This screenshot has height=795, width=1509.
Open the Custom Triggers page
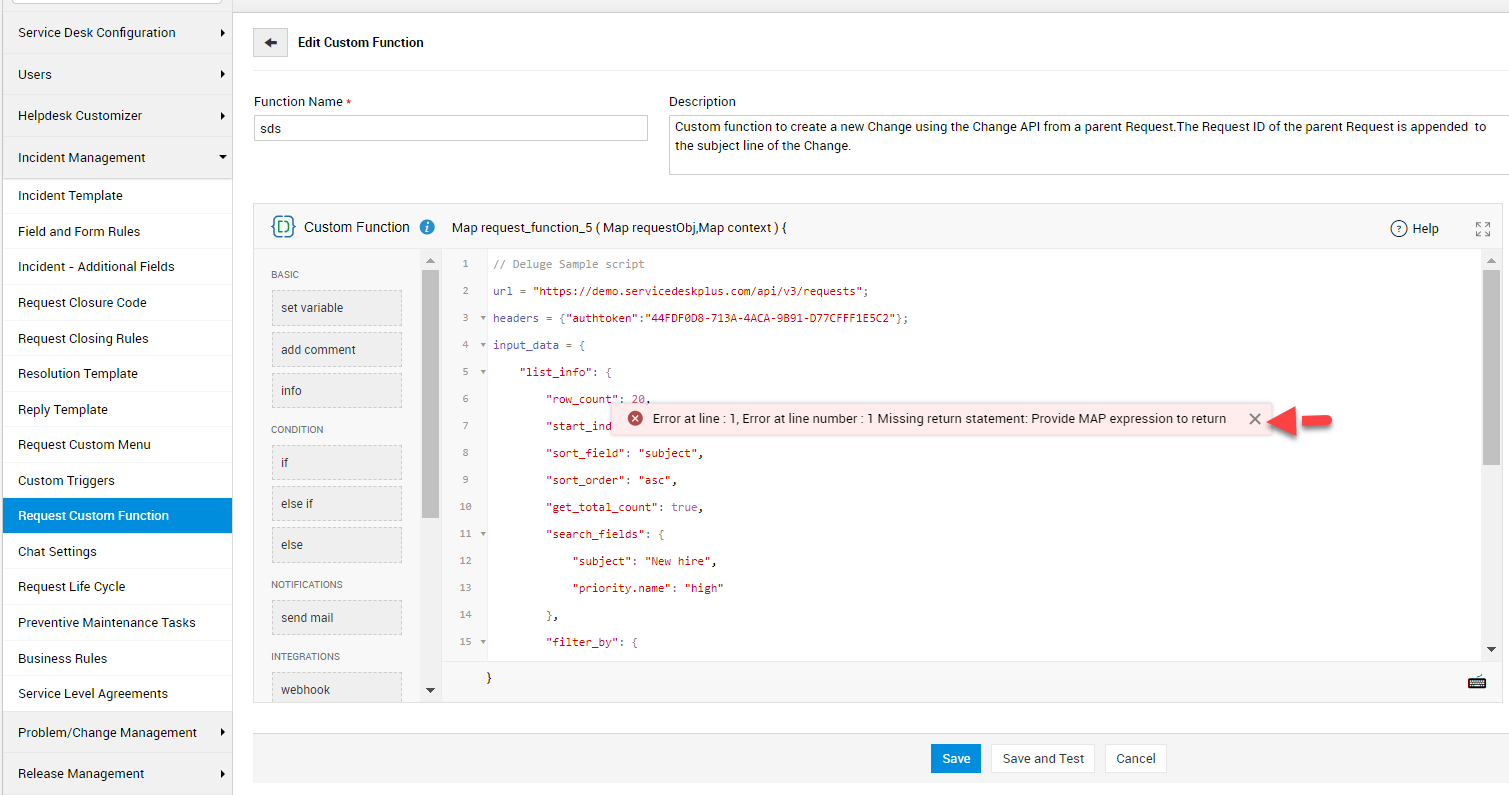click(66, 481)
